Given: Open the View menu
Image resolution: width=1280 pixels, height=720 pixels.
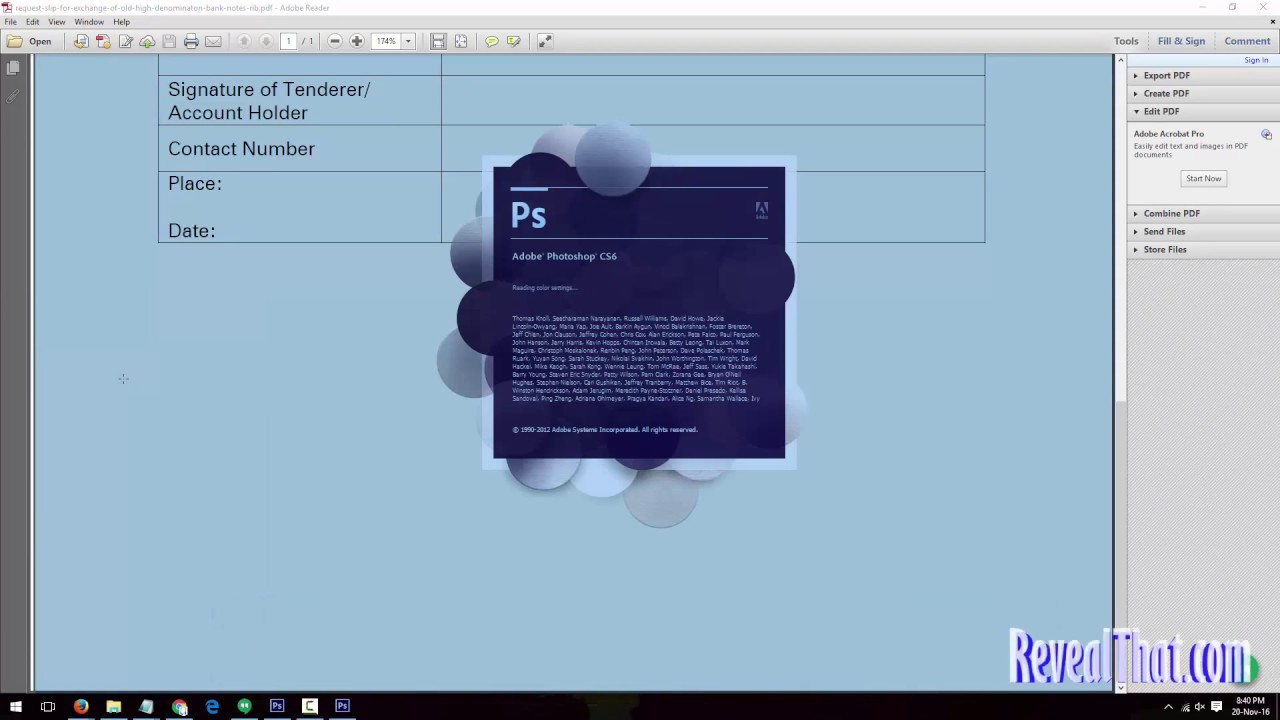Looking at the screenshot, I should tap(57, 22).
